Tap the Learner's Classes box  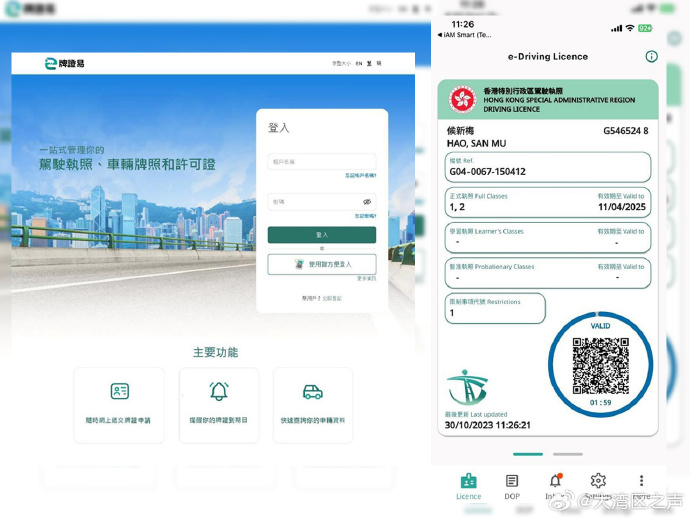(x=548, y=238)
